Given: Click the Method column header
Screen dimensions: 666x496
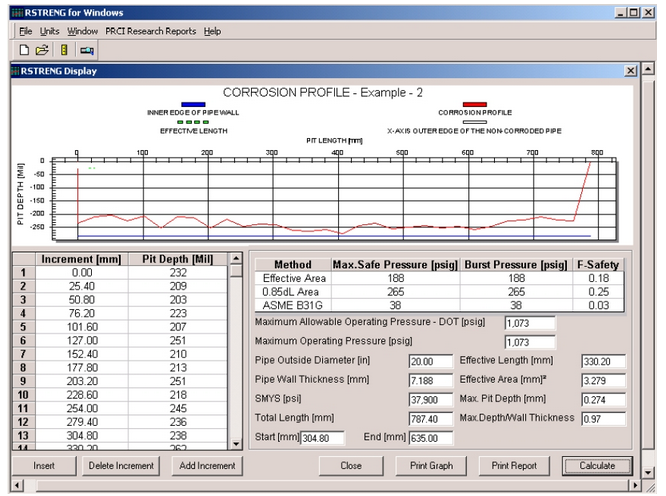Looking at the screenshot, I should (293, 265).
